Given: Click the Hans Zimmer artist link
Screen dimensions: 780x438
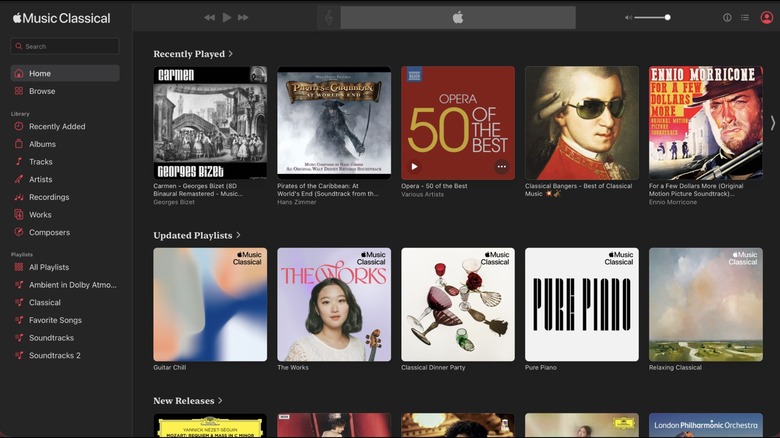Looking at the screenshot, I should coord(296,202).
